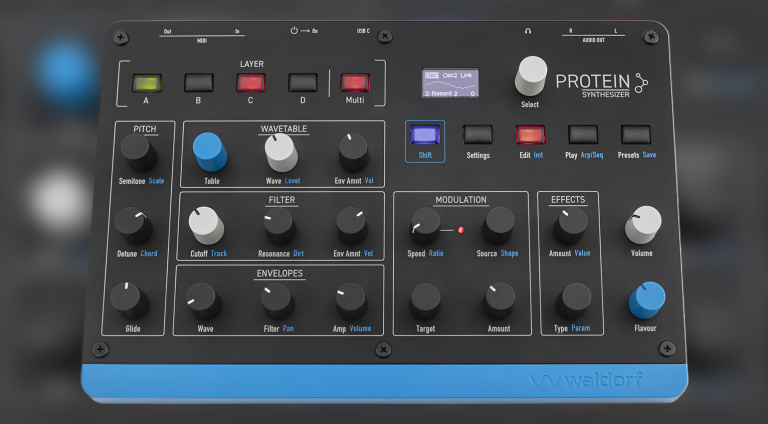This screenshot has height=424, width=768.
Task: Click the white Volume knob
Action: tap(645, 224)
